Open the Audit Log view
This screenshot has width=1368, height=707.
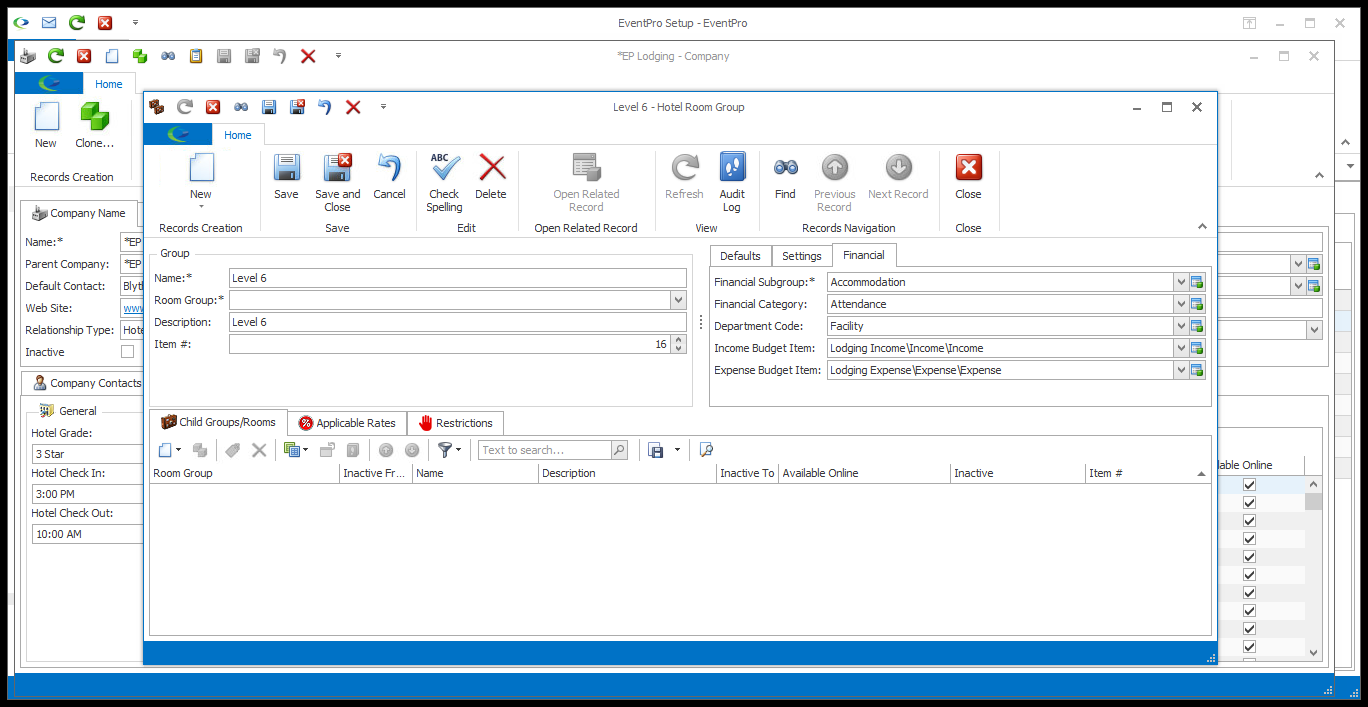click(732, 182)
